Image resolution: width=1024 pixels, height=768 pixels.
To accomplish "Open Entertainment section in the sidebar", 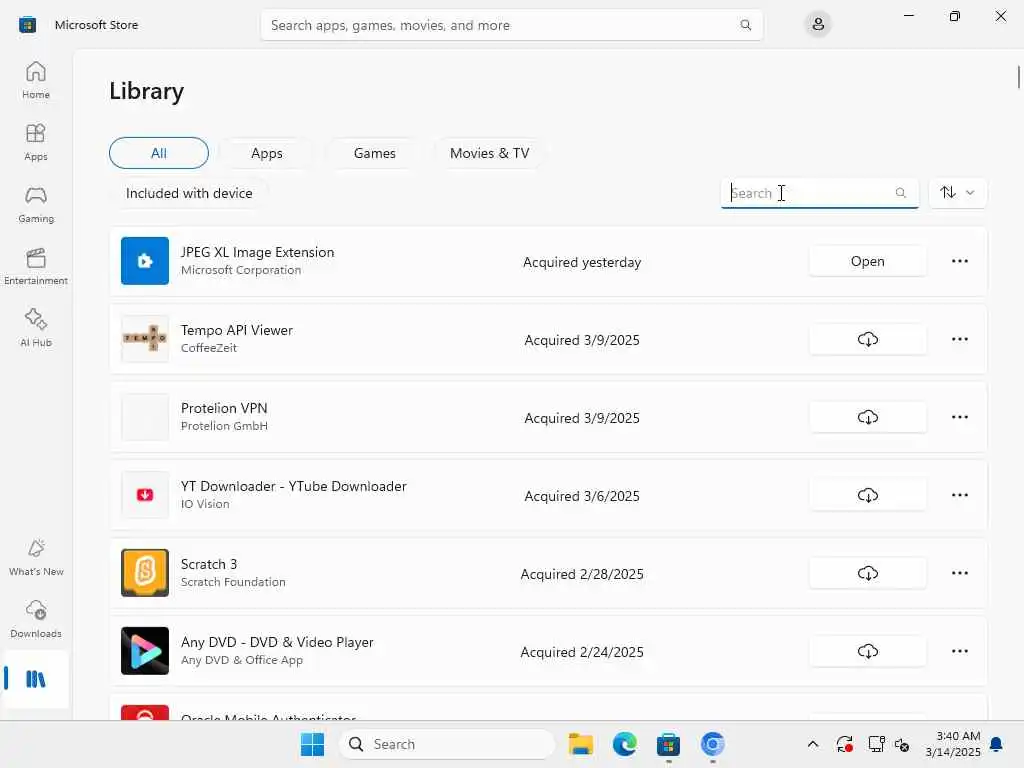I will [36, 266].
